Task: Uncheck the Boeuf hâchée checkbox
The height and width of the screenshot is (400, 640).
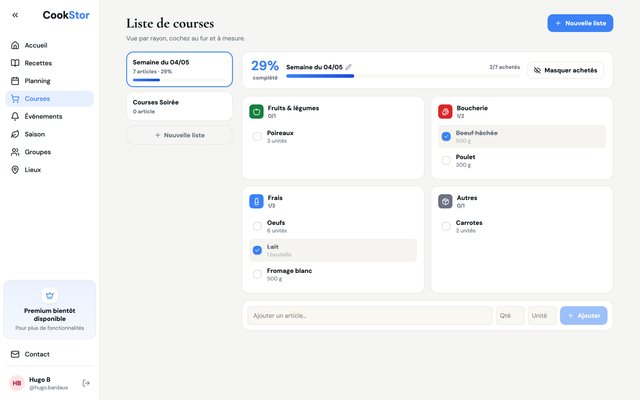Action: coord(446,136)
